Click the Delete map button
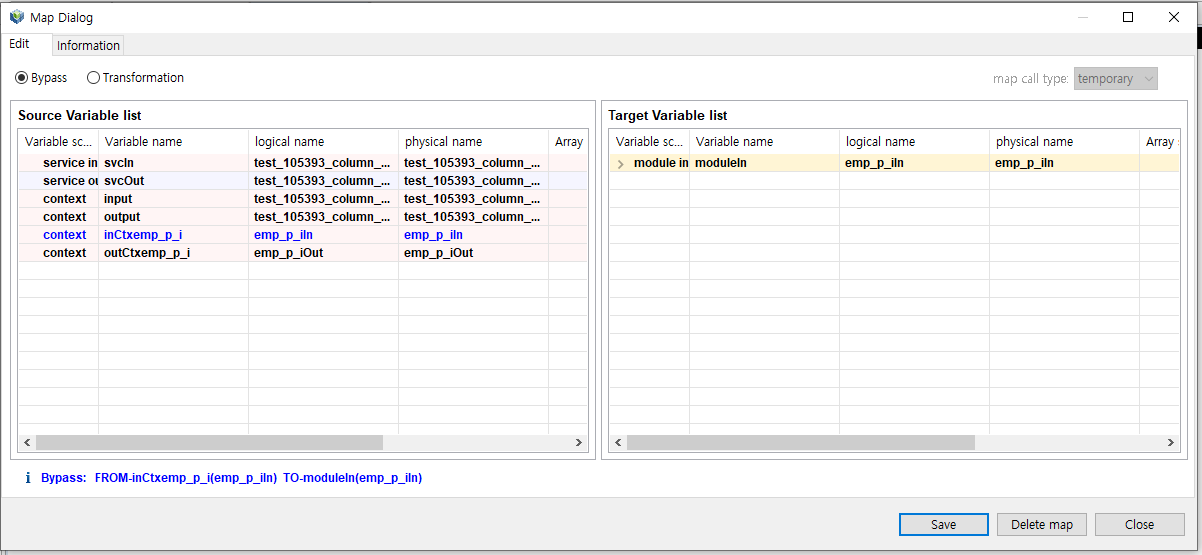1202x555 pixels. pyautogui.click(x=1041, y=524)
